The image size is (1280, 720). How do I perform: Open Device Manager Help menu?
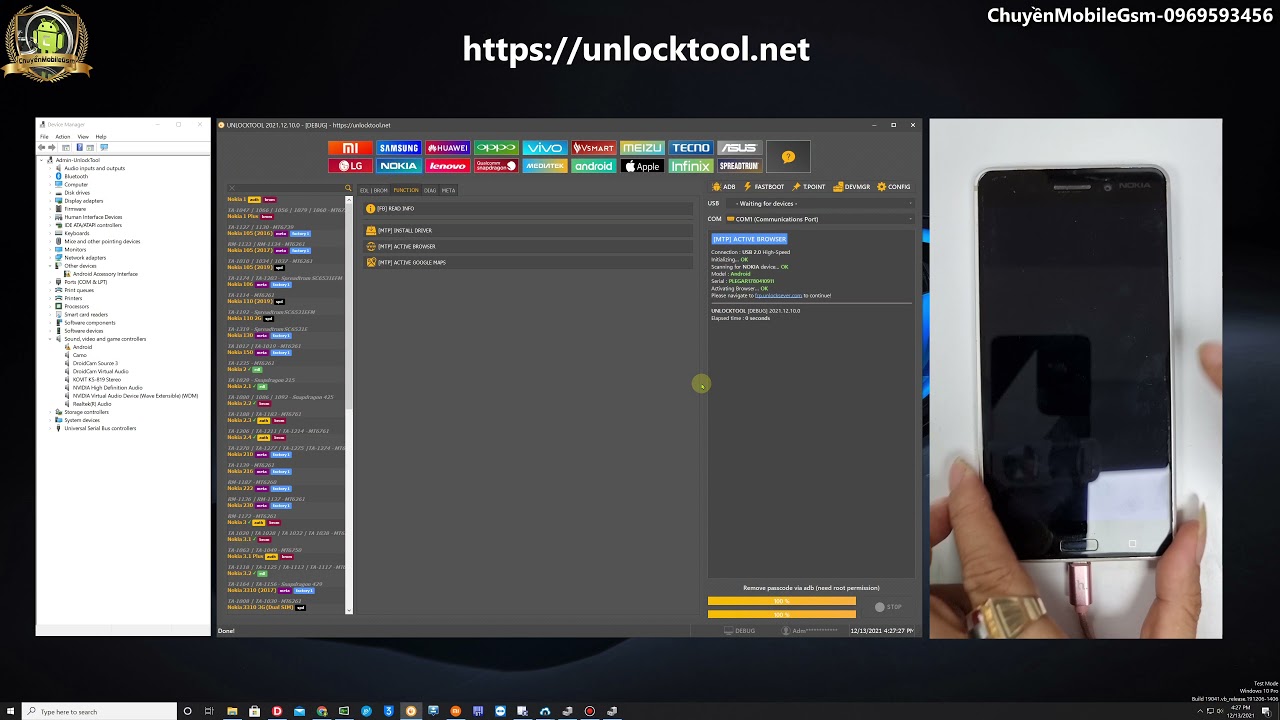pos(101,136)
